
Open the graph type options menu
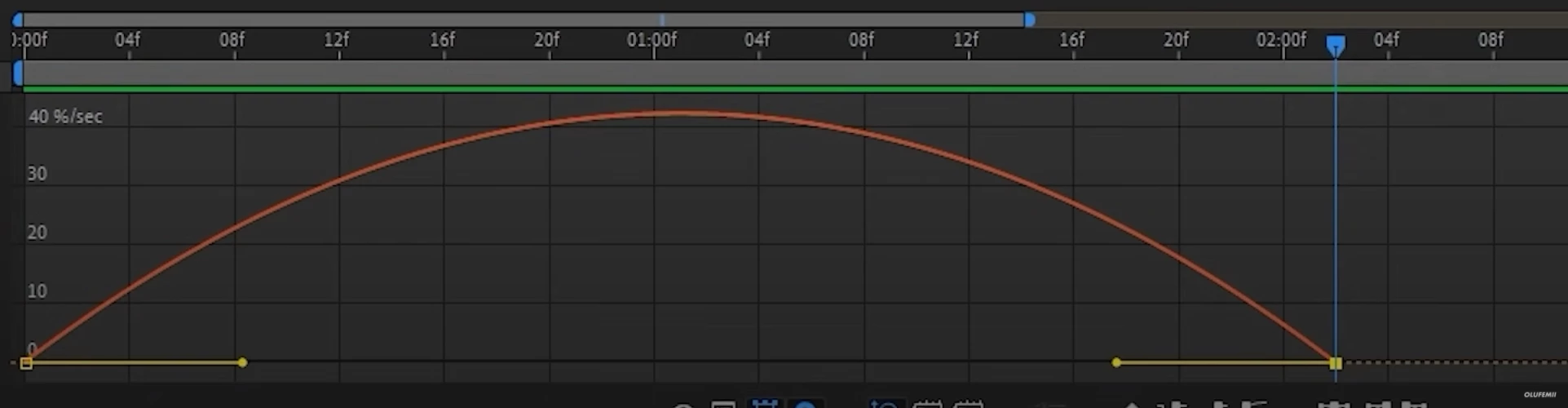tap(724, 406)
